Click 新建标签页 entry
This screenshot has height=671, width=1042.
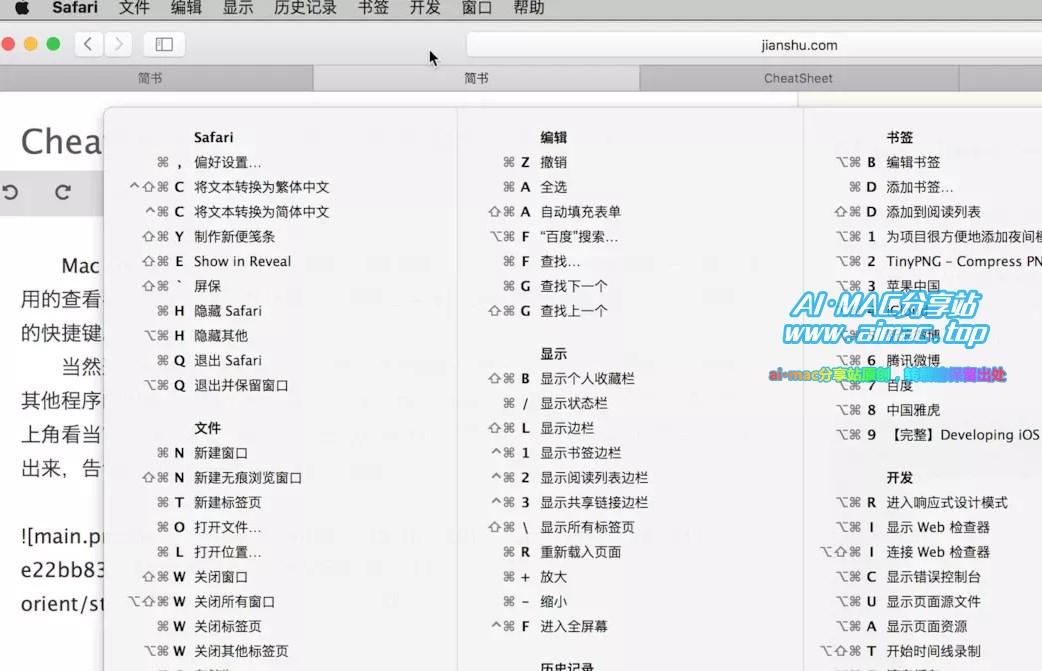pos(227,502)
